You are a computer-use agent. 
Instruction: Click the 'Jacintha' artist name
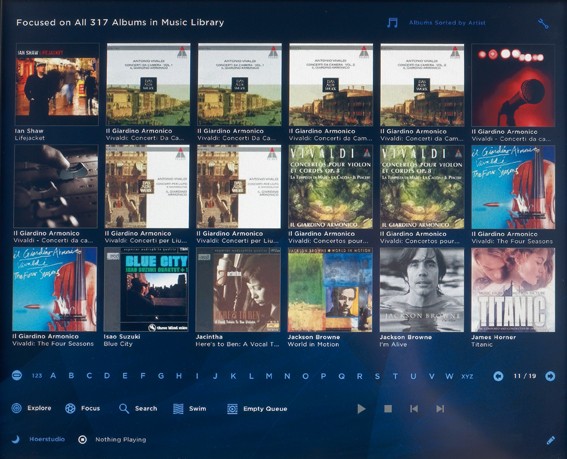[x=209, y=337]
